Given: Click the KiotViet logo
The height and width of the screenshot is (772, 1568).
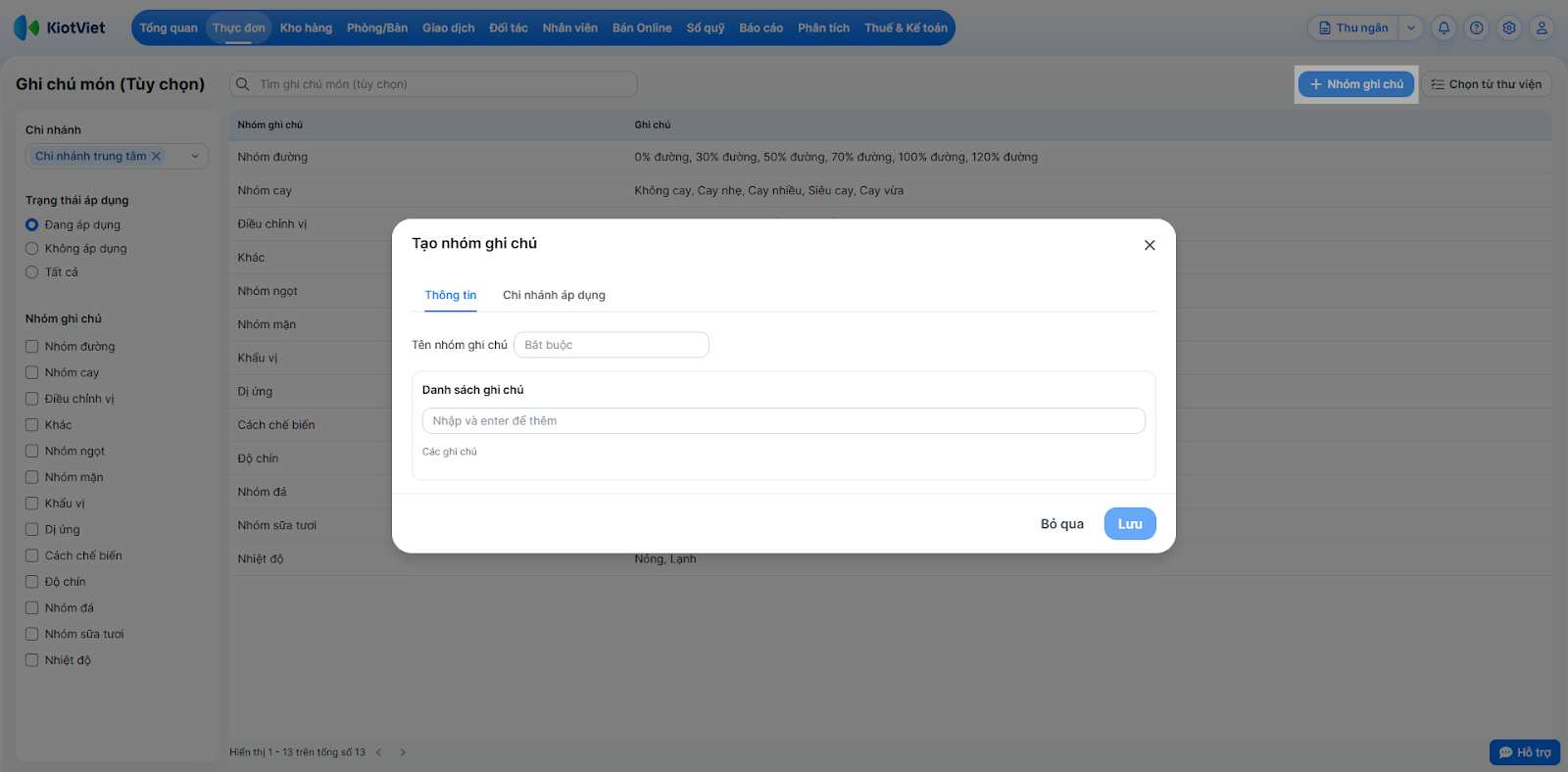Looking at the screenshot, I should tap(59, 27).
